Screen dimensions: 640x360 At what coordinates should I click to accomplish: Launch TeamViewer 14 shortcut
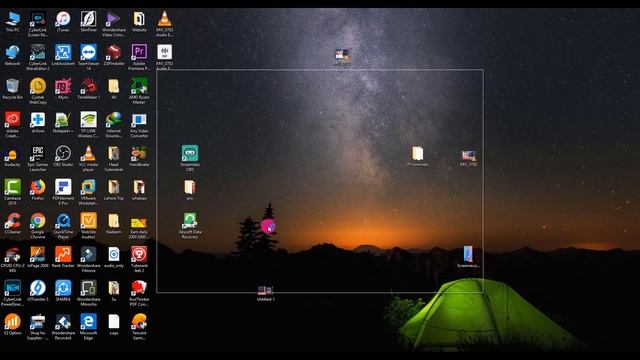[x=88, y=58]
